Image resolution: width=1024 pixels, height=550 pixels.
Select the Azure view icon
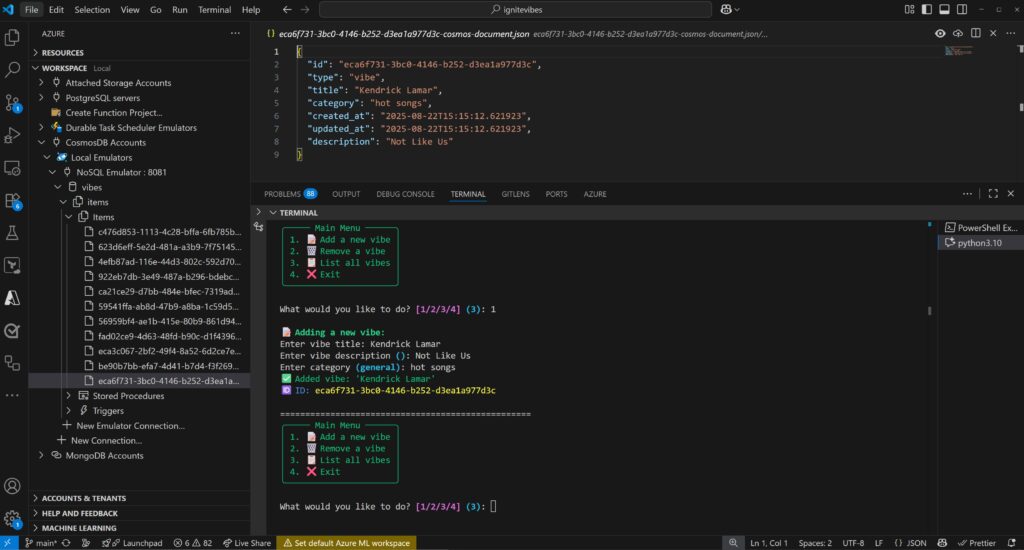(12, 298)
